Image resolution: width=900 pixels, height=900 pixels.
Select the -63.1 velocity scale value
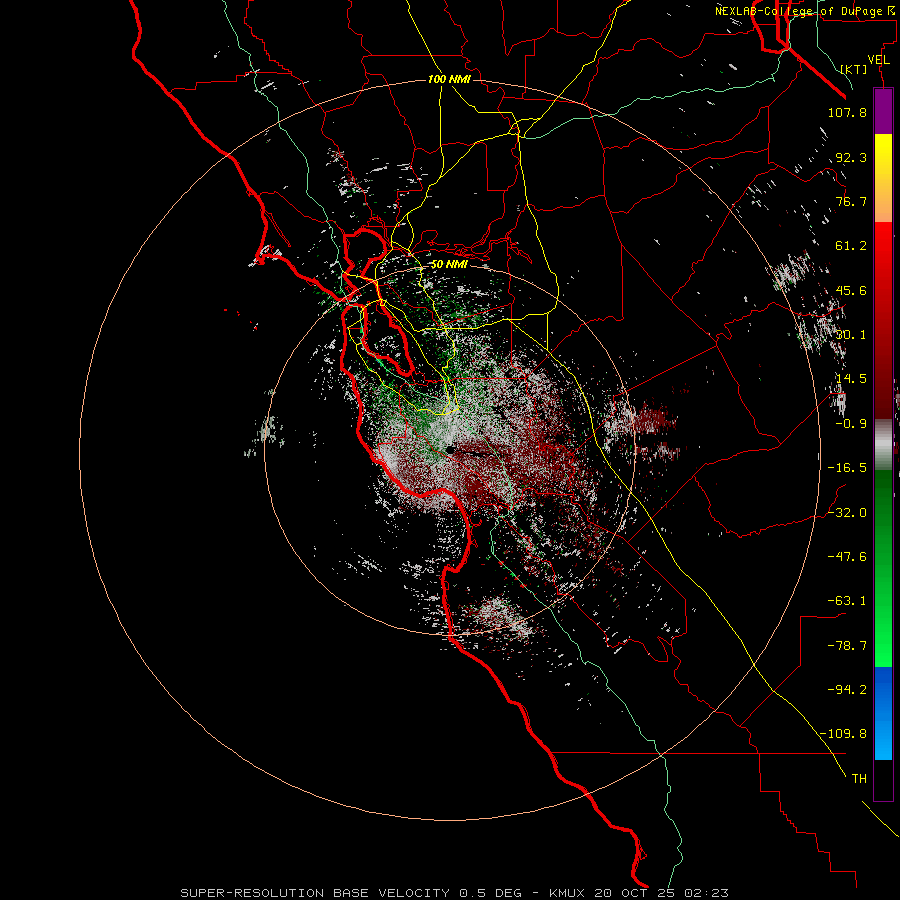pos(847,601)
